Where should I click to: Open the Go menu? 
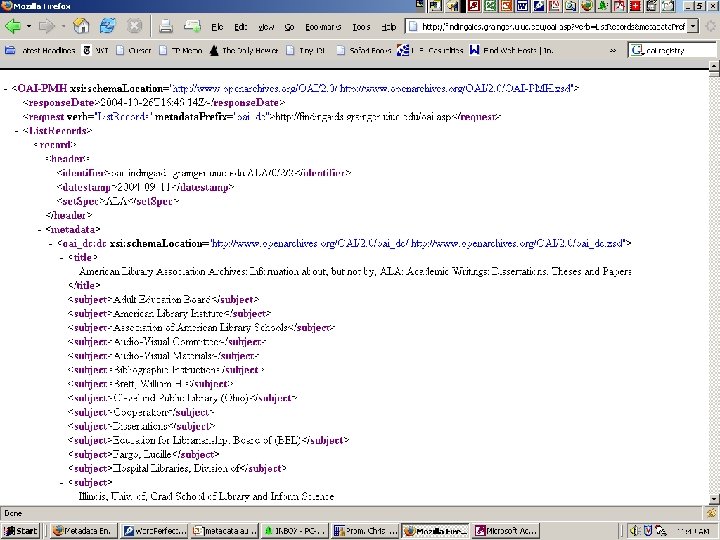(289, 27)
